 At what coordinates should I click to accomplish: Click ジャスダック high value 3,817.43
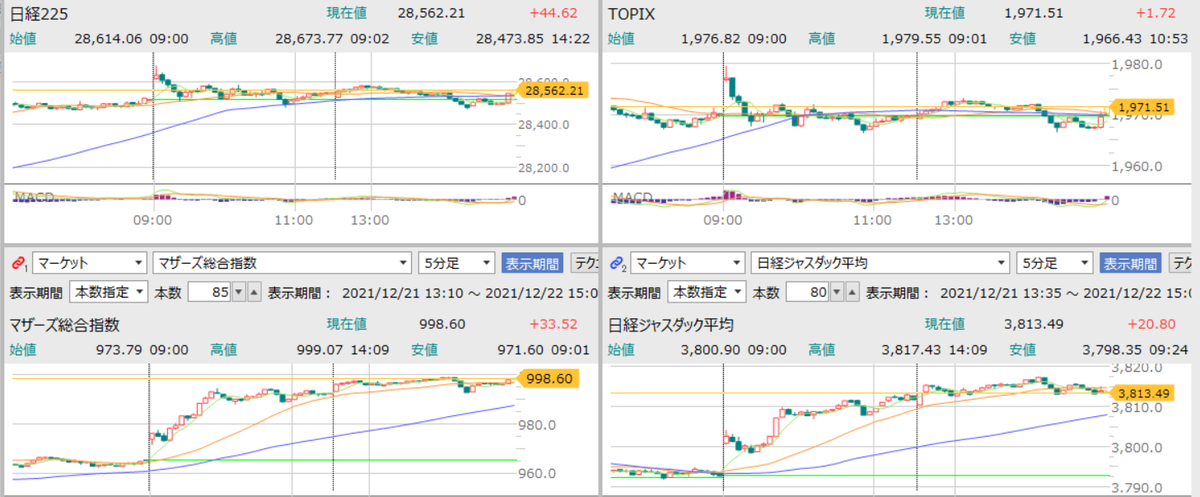pyautogui.click(x=913, y=349)
